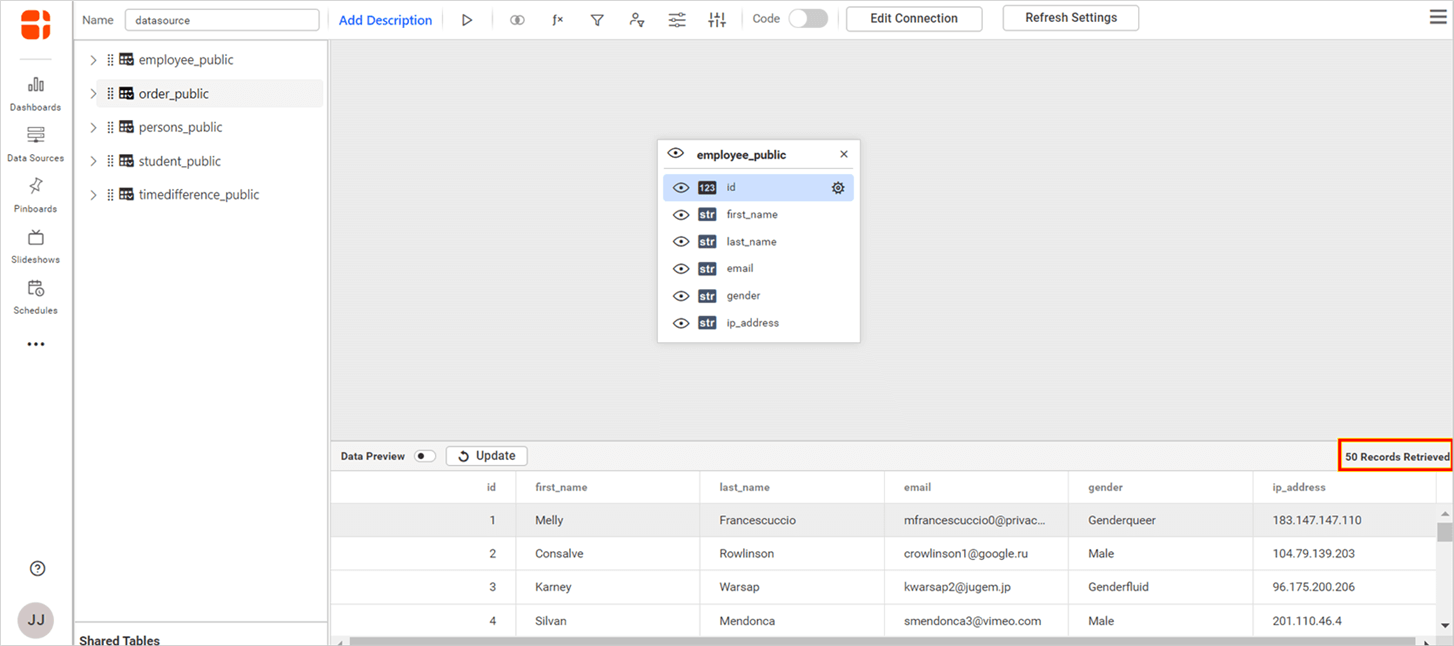This screenshot has width=1454, height=646.
Task: Expand the student_public tree item
Action: click(93, 160)
